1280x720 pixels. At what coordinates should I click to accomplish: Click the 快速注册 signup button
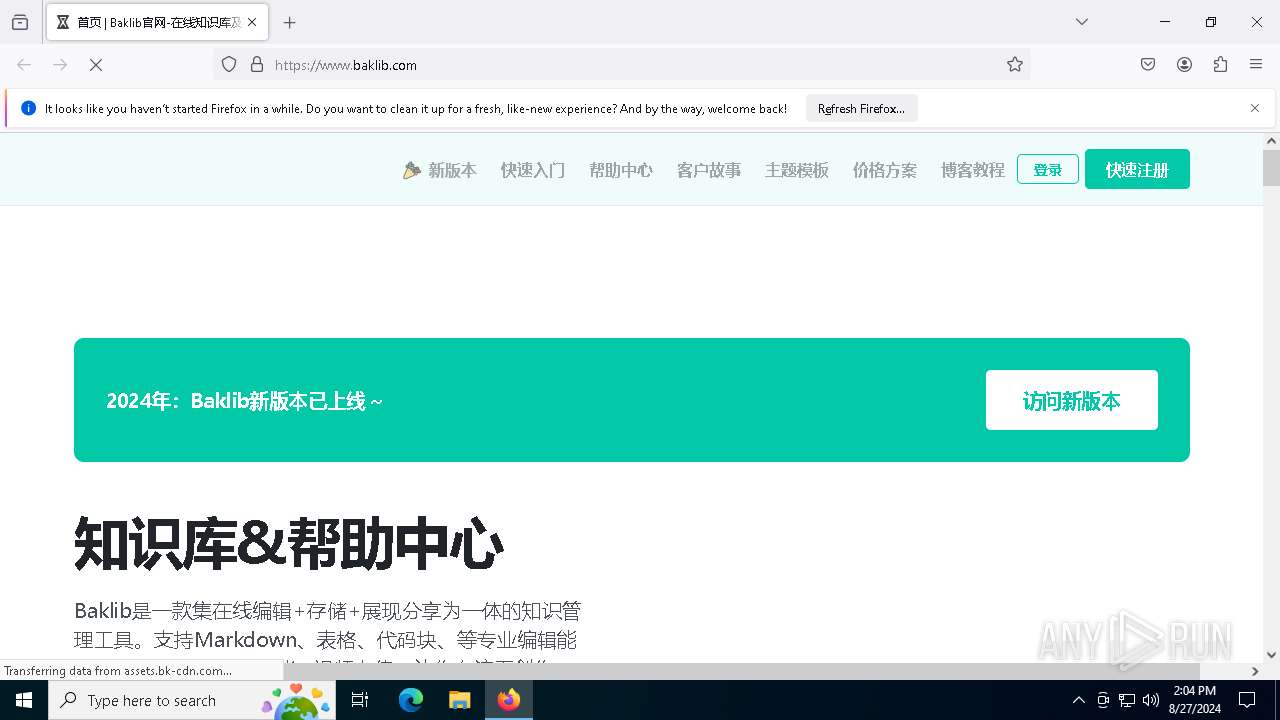1137,169
